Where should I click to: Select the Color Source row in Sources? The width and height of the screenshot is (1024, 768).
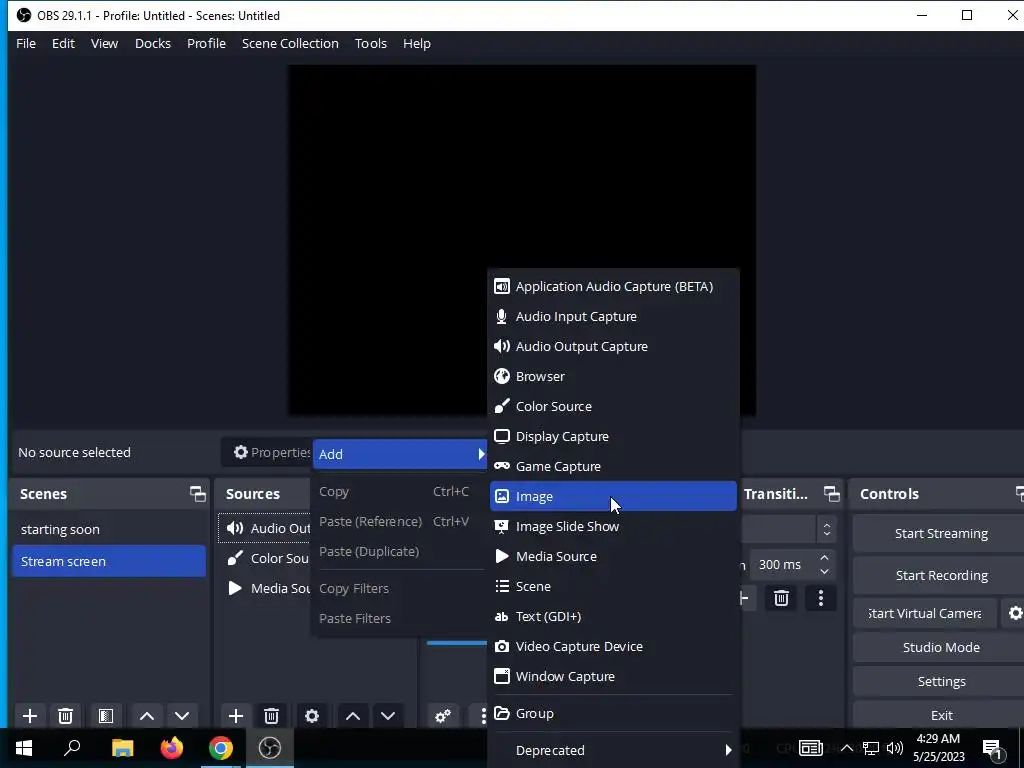265,558
